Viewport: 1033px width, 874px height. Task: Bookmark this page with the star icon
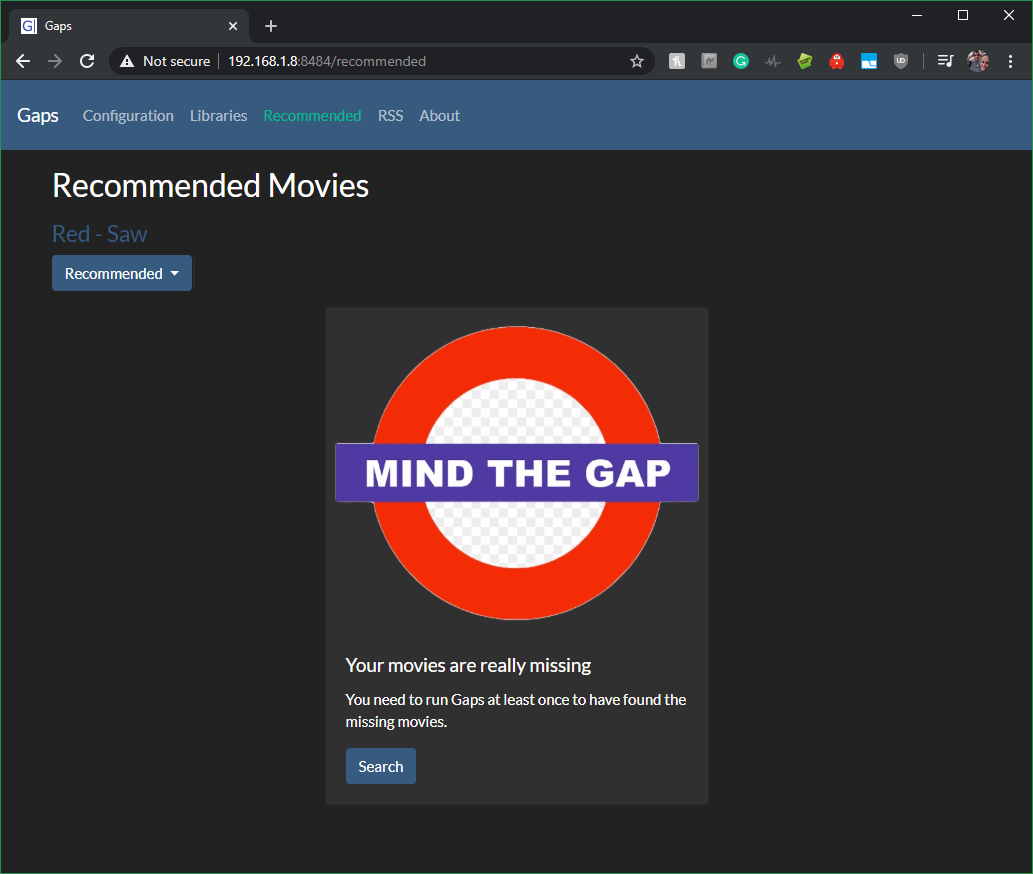point(636,61)
